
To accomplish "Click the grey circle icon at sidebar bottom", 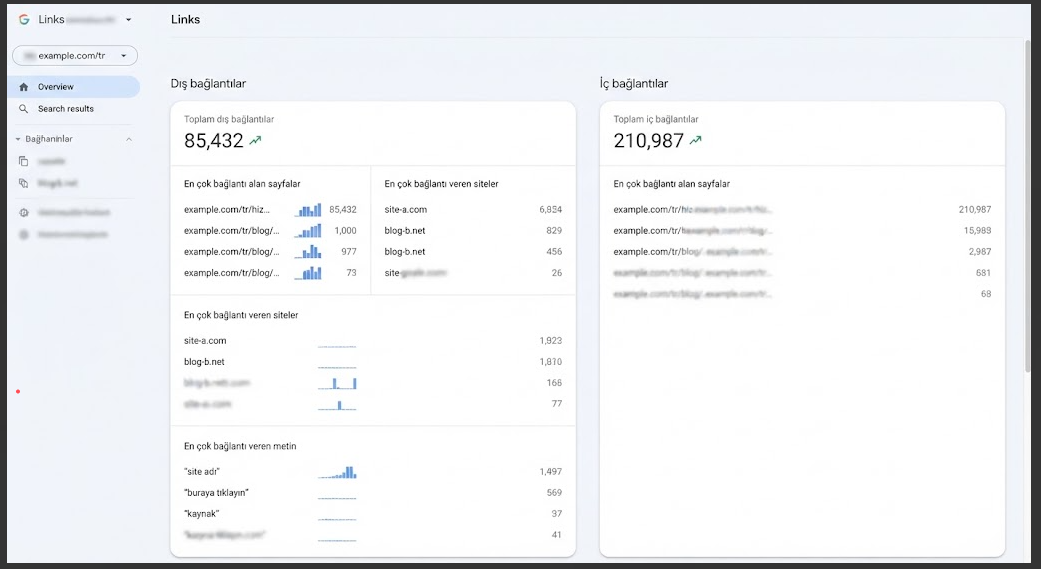I will point(24,234).
